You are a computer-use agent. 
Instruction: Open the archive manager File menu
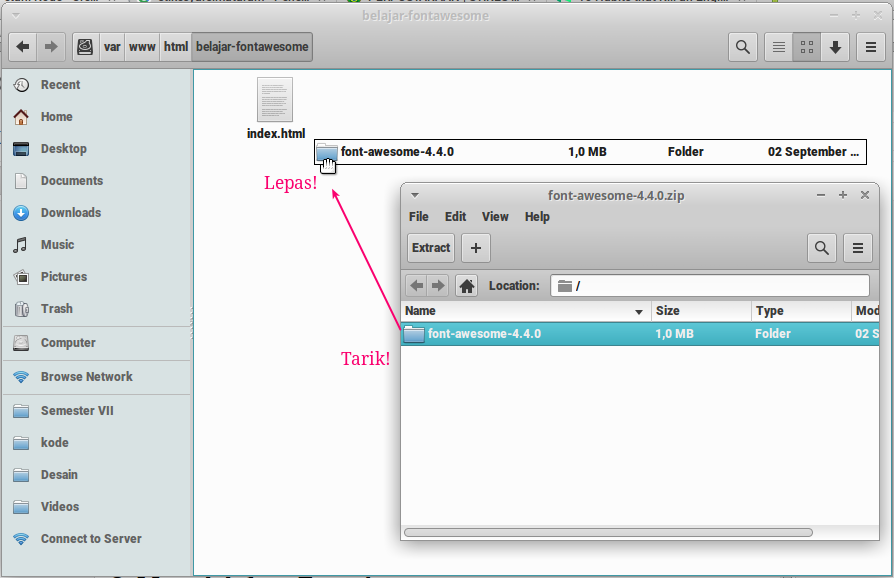click(x=418, y=217)
